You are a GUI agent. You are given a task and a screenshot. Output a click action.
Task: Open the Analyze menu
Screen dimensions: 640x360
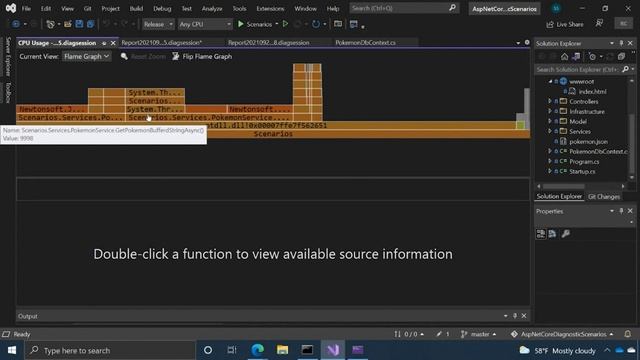click(212, 9)
